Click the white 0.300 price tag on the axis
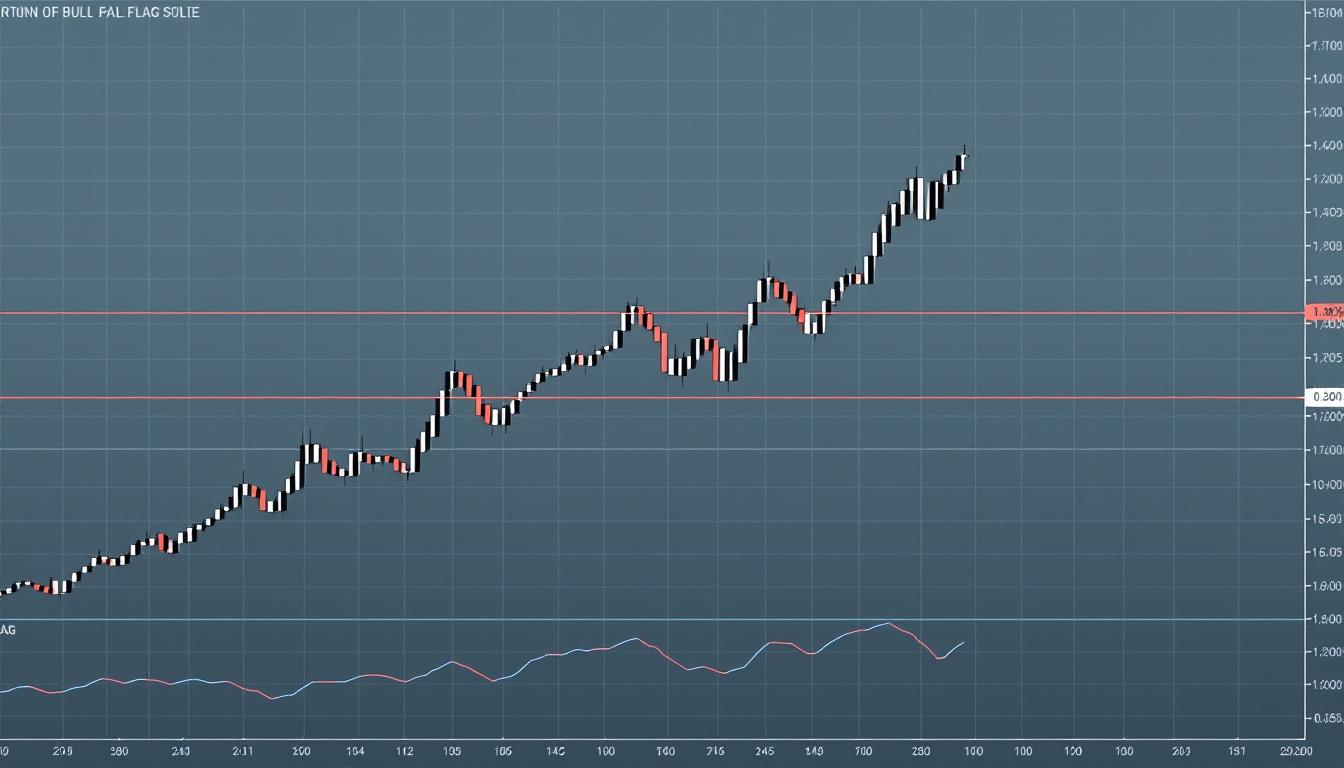The image size is (1344, 768). coord(1325,397)
